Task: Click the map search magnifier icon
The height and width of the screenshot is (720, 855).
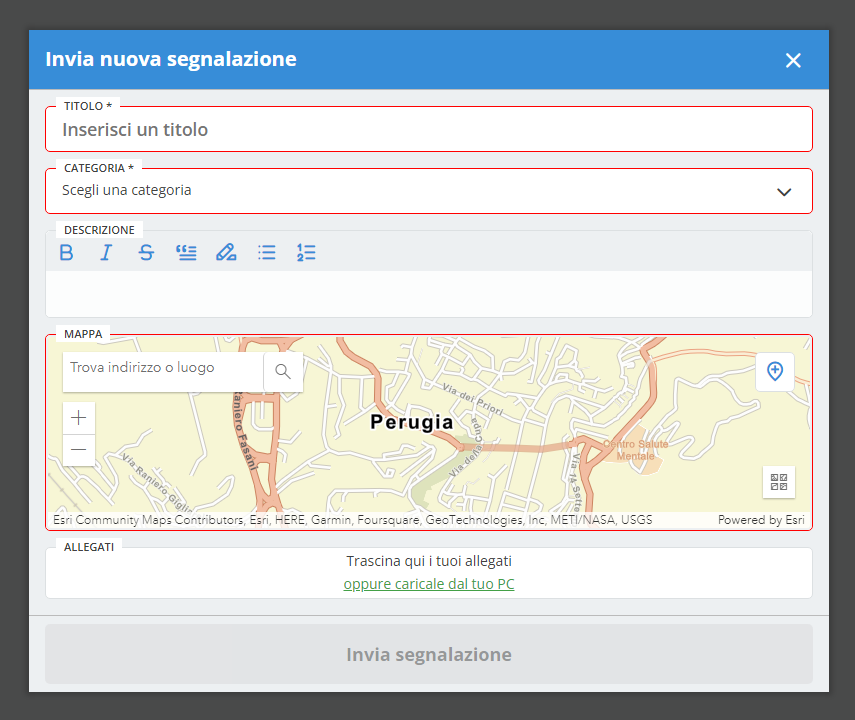Action: [x=283, y=372]
